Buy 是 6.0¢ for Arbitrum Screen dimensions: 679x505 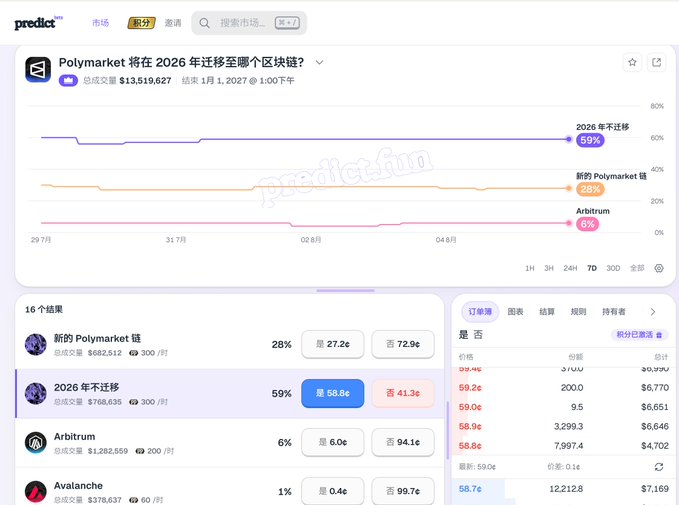click(333, 442)
